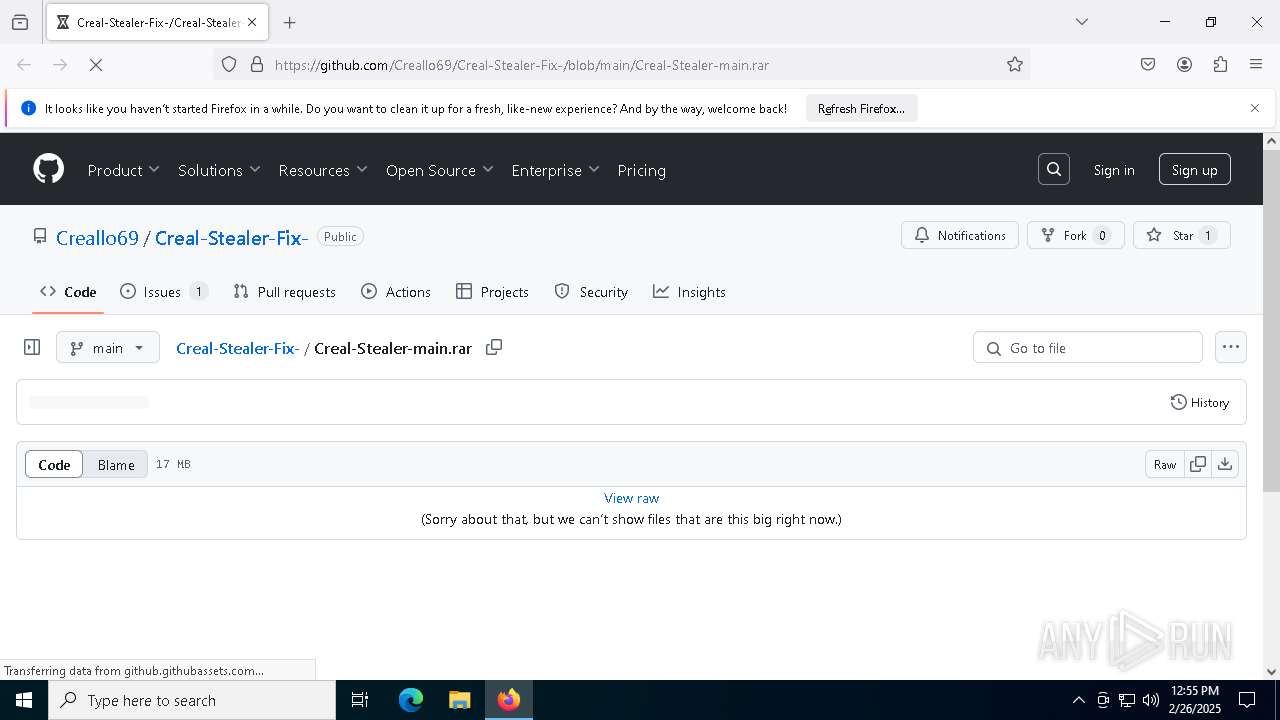Click the Windows taskbar search box
1280x720 pixels.
pyautogui.click(x=192, y=700)
